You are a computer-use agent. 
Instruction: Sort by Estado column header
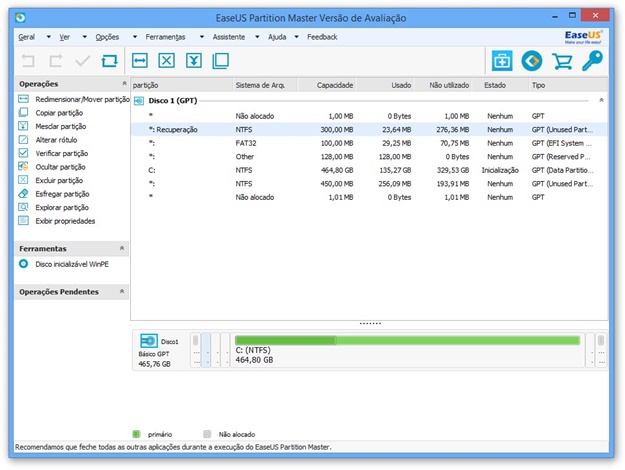[500, 85]
